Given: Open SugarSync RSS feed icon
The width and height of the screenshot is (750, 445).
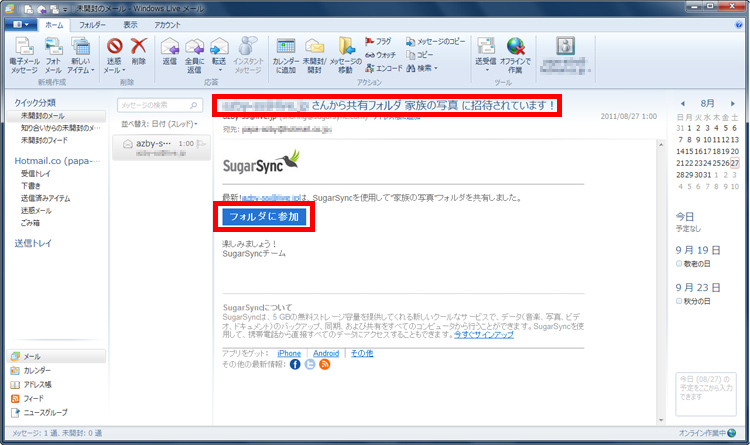Looking at the screenshot, I should click(325, 365).
